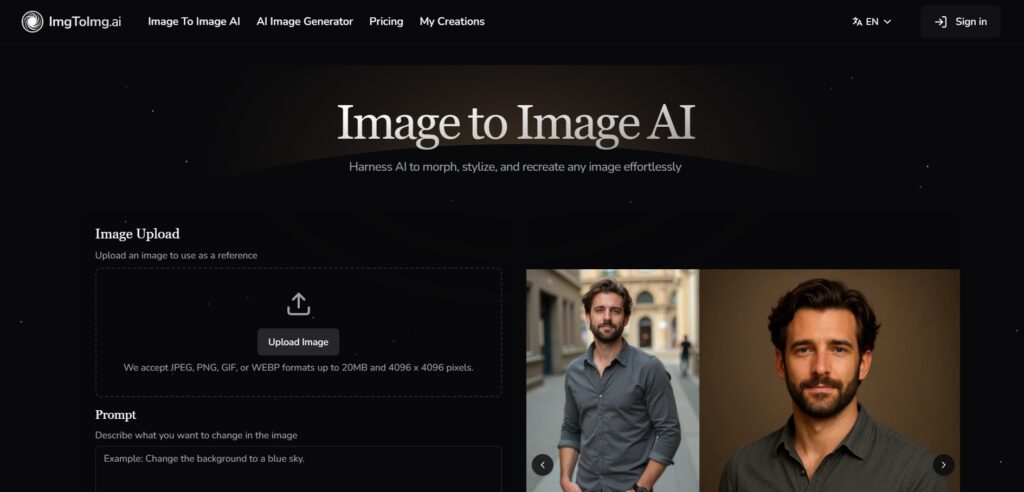The width and height of the screenshot is (1024, 492).
Task: Click the accepted formats text in dropzone
Action: click(x=298, y=367)
